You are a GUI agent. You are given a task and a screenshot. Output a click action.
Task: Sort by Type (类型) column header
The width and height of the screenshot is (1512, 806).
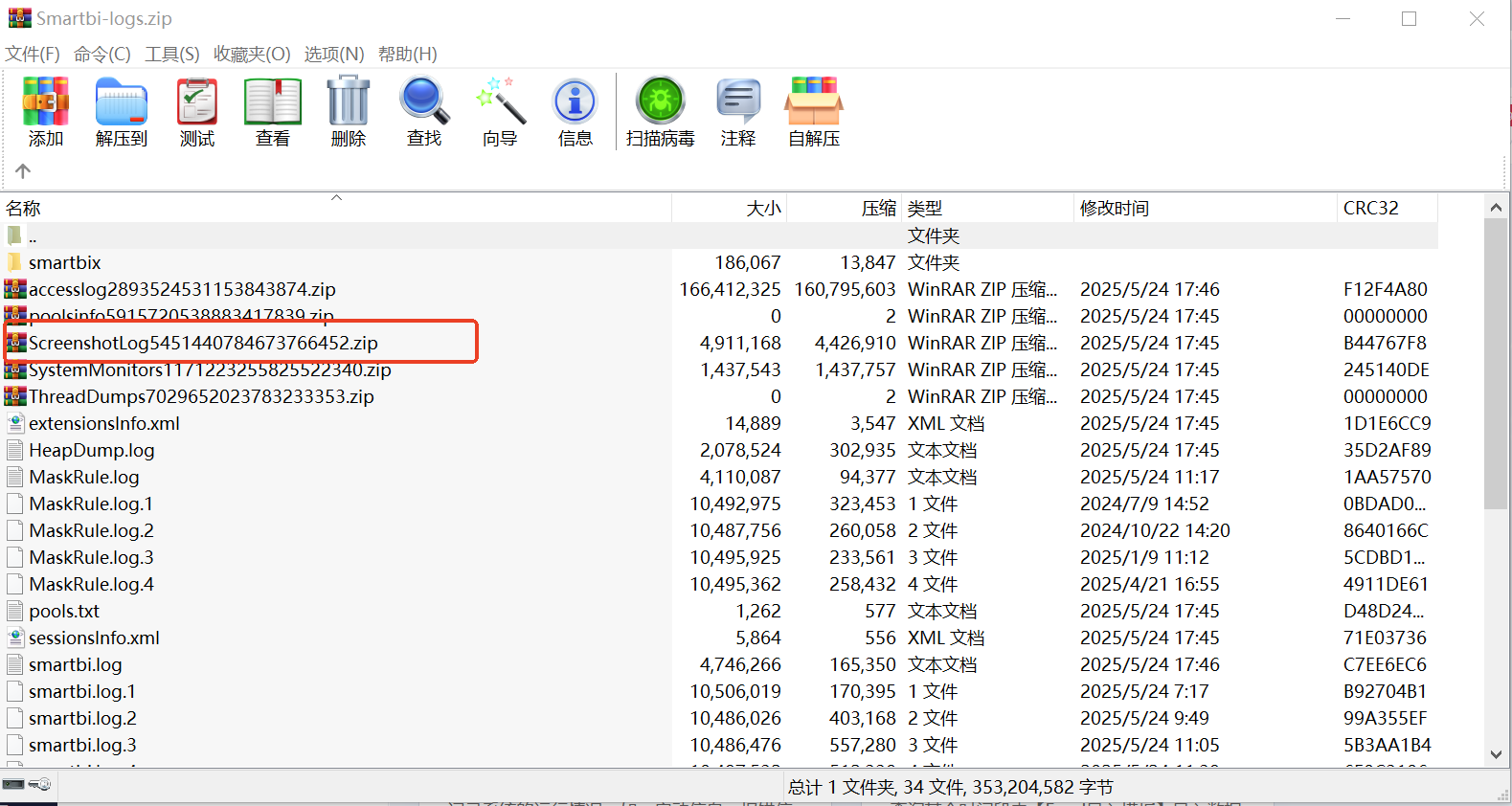[988, 208]
